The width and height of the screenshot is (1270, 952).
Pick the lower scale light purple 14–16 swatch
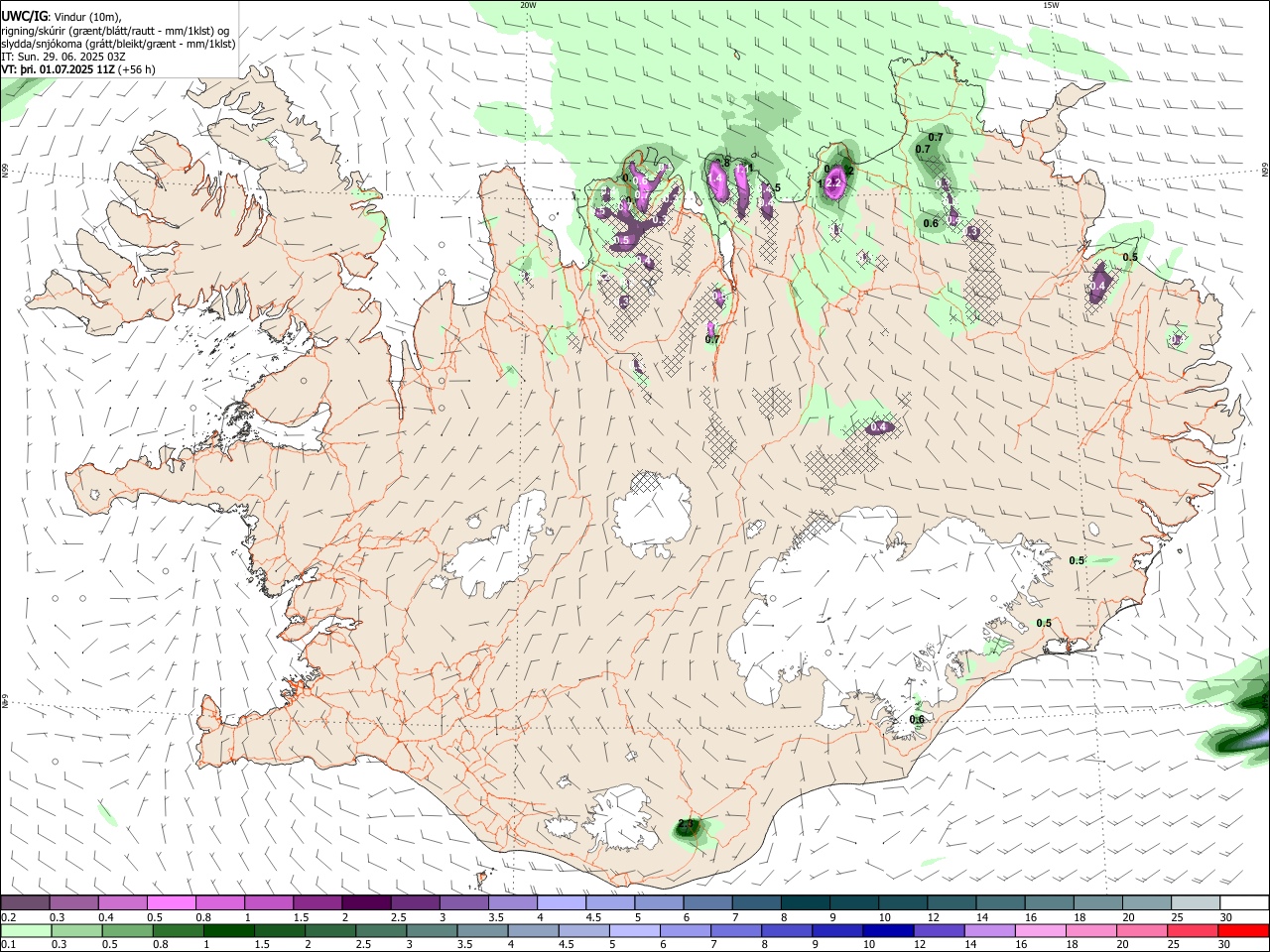coord(990,930)
